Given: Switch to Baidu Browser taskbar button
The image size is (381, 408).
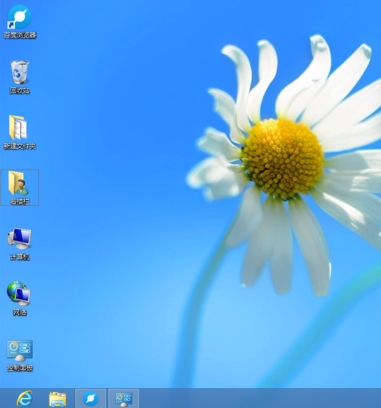Looking at the screenshot, I should point(91,398).
